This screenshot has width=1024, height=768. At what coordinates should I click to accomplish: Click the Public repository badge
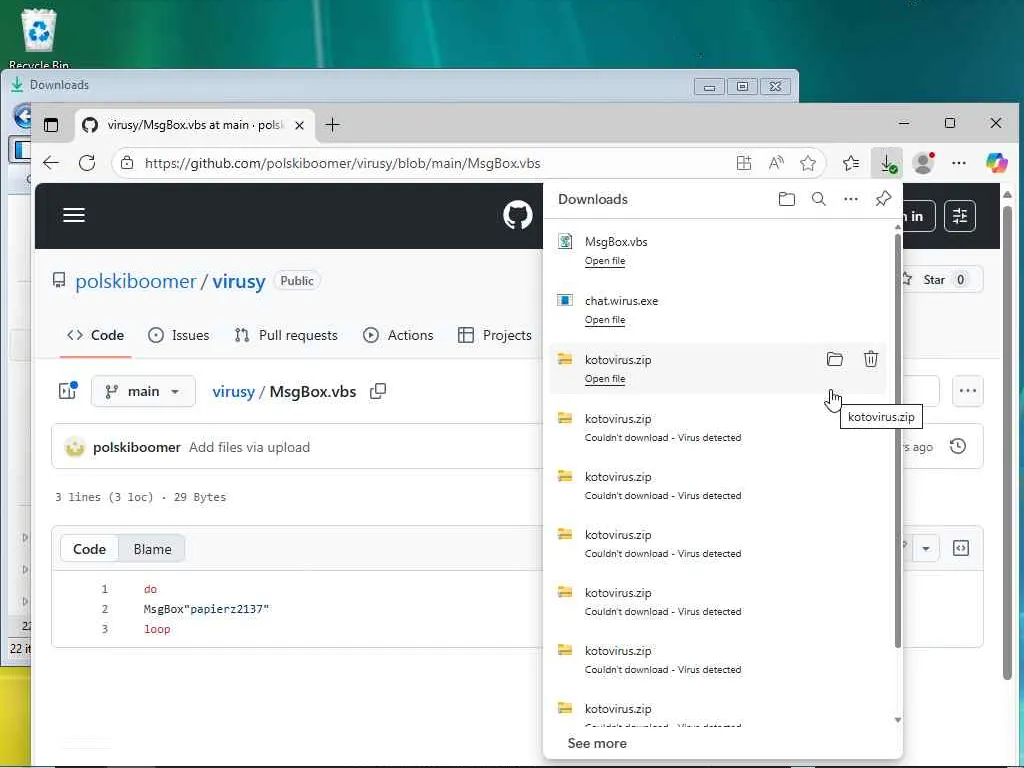[297, 281]
